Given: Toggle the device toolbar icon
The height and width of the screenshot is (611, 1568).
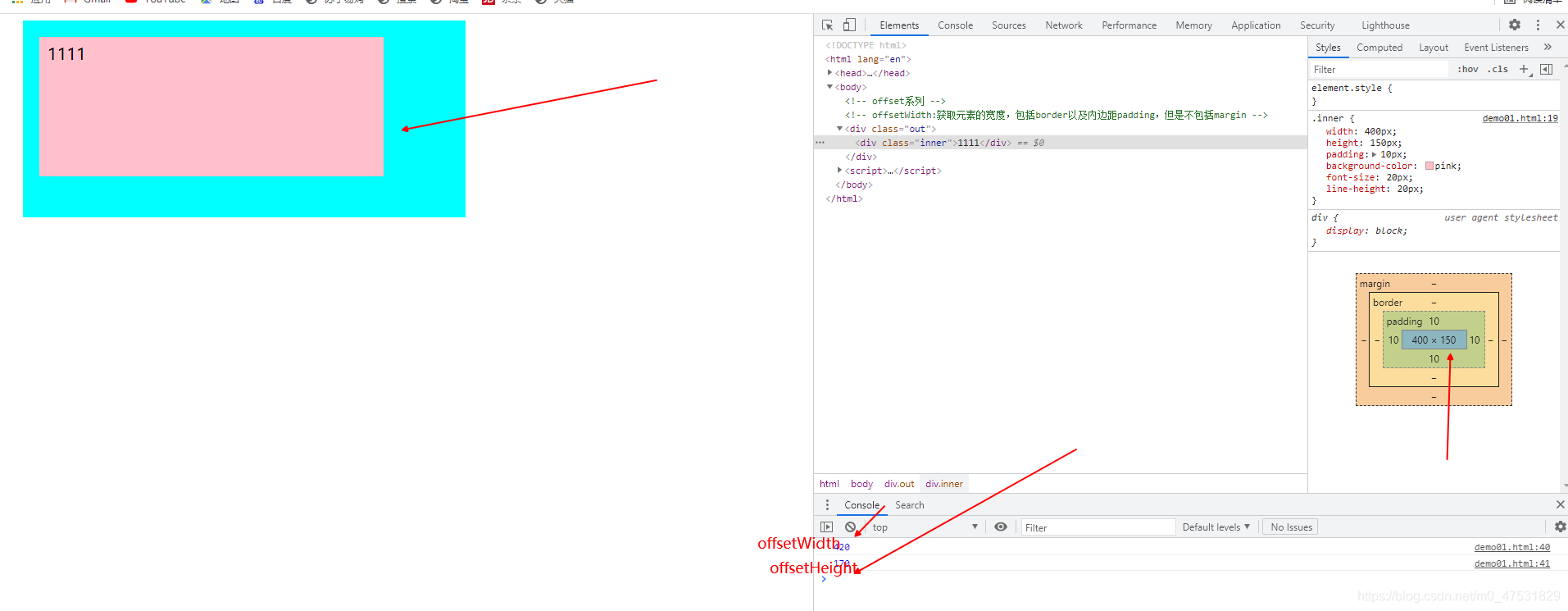Looking at the screenshot, I should tap(849, 25).
